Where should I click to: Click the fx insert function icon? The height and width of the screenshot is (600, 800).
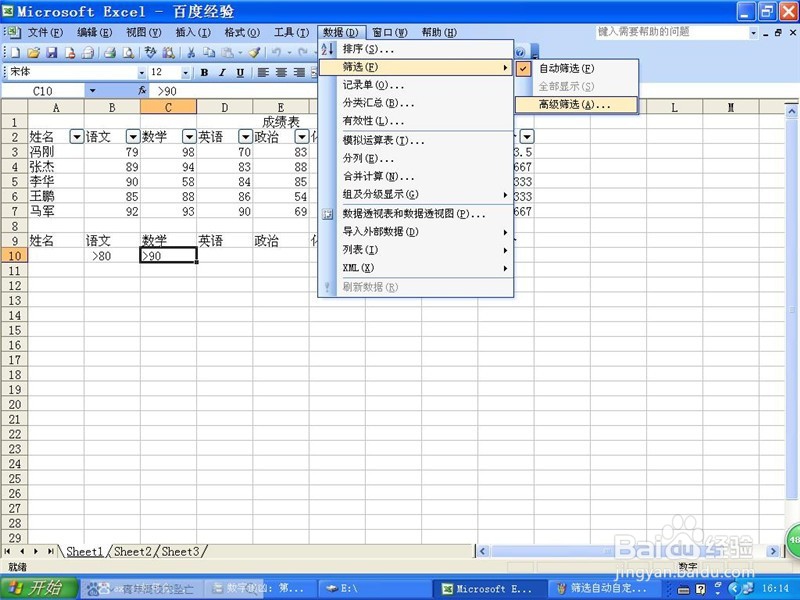(142, 90)
